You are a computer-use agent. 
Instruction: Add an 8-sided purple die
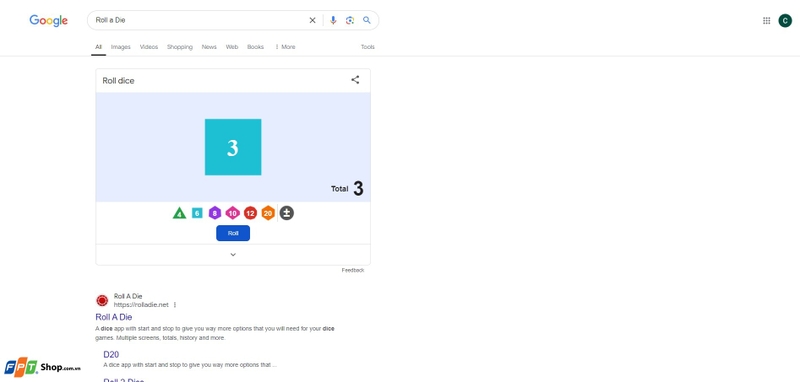215,213
